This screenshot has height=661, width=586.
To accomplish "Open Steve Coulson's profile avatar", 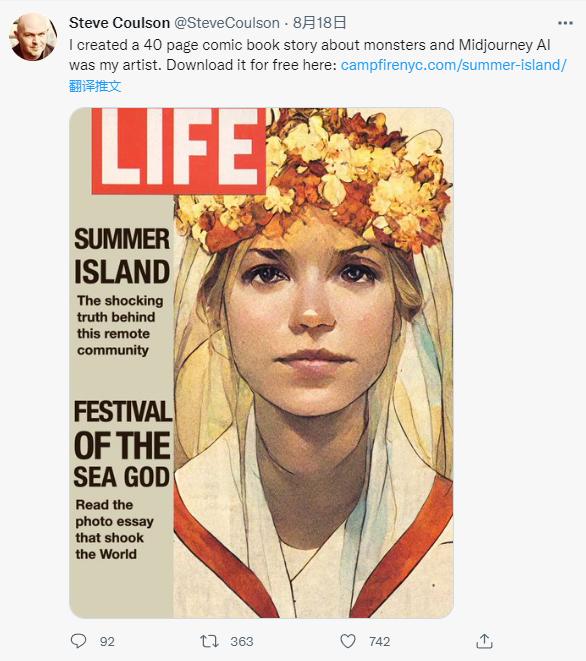I will 33,37.
